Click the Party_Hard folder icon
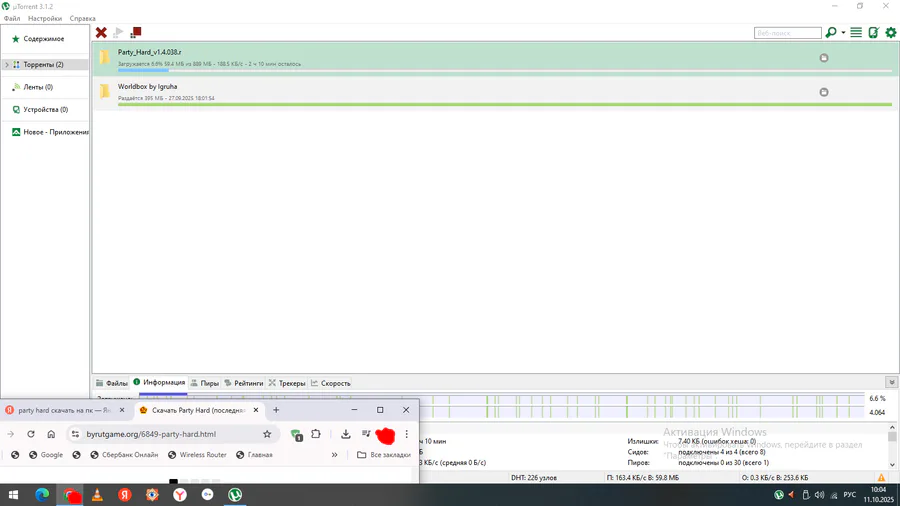The height and width of the screenshot is (506, 900). 104,57
